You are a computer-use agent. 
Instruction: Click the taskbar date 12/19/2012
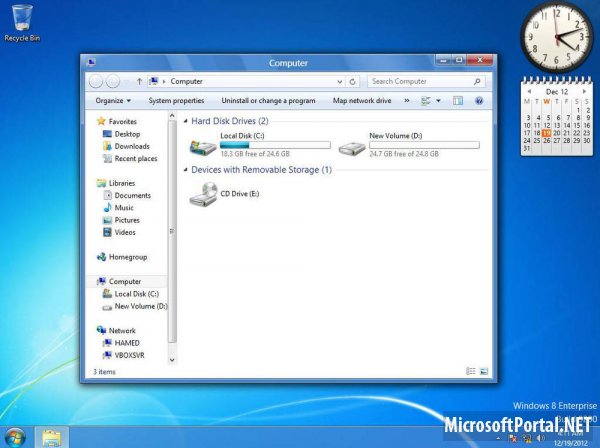coord(570,443)
